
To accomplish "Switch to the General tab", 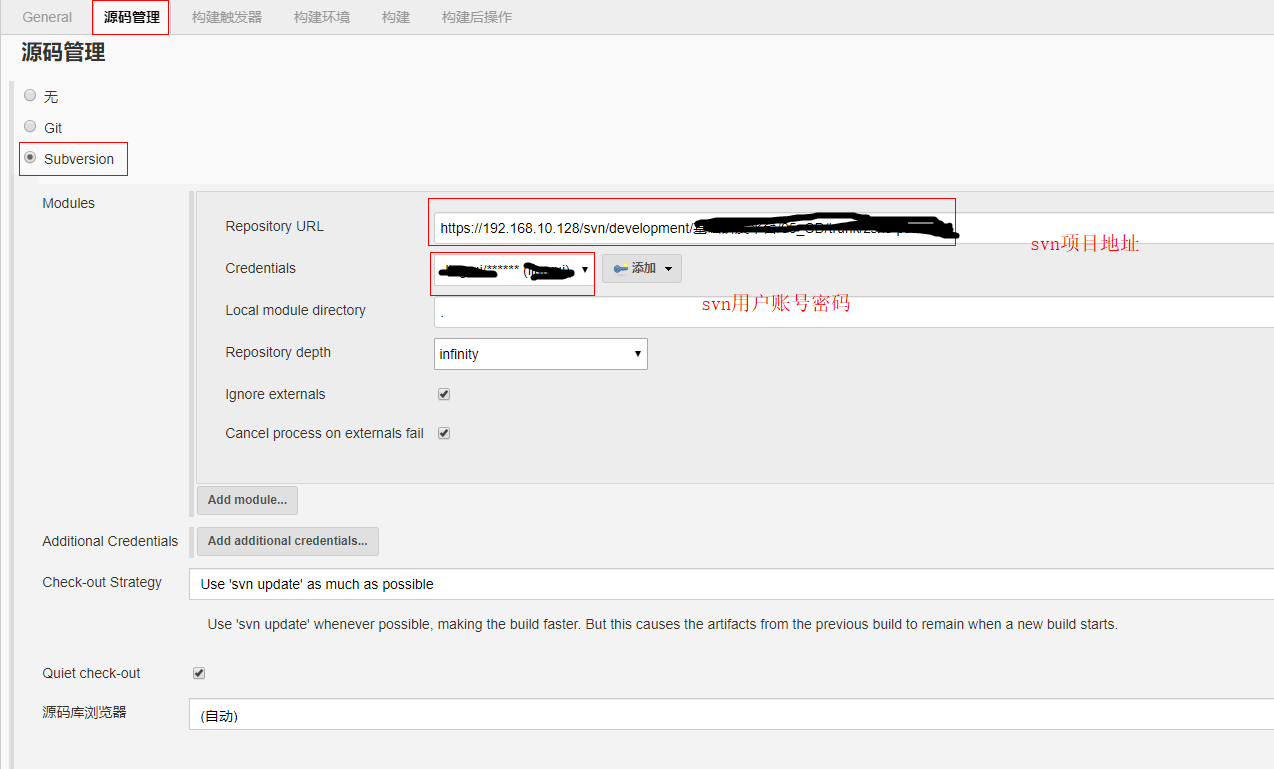I will (x=47, y=17).
